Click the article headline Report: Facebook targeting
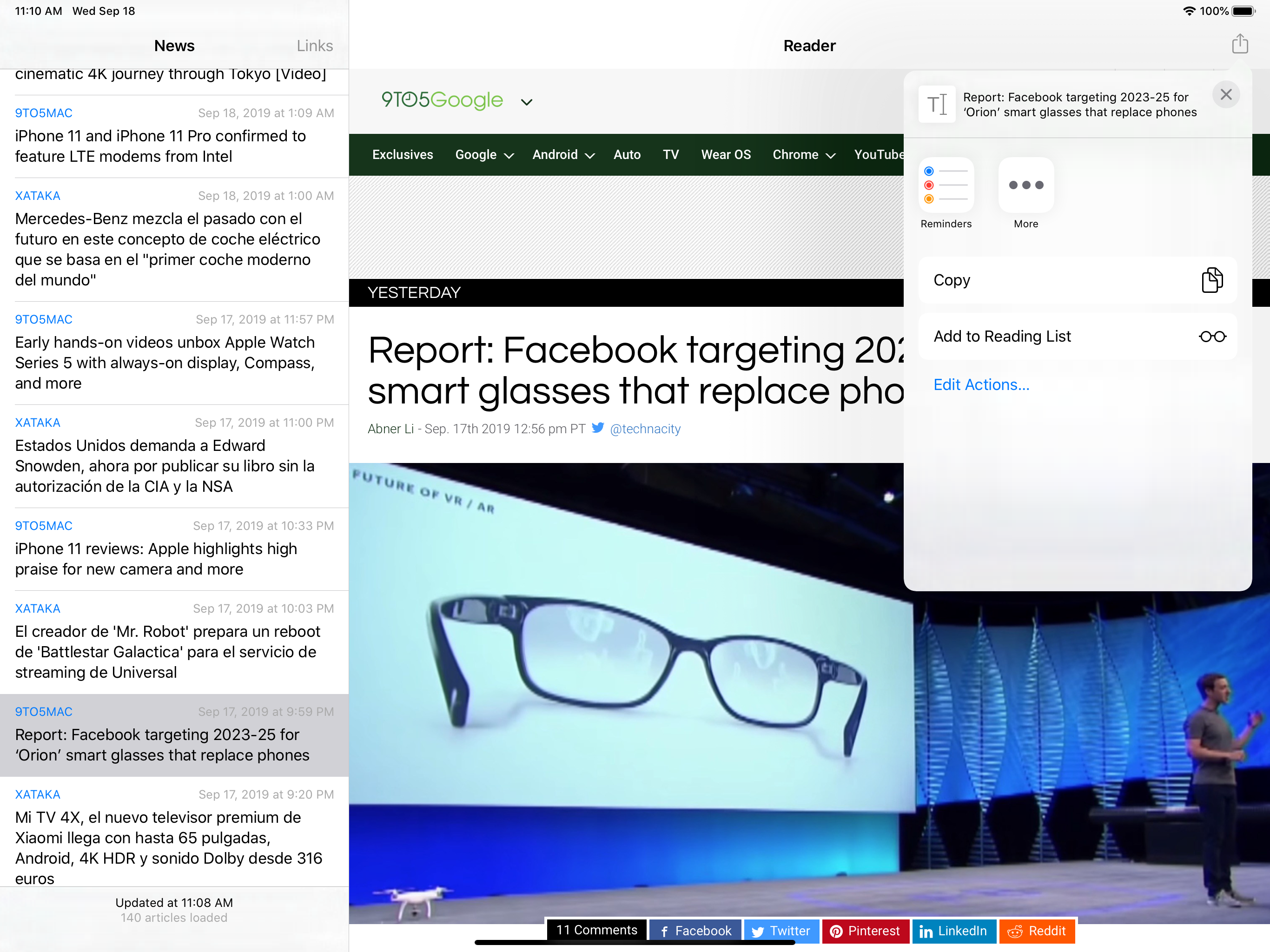Screen dimensions: 1270x952 pyautogui.click(x=635, y=370)
